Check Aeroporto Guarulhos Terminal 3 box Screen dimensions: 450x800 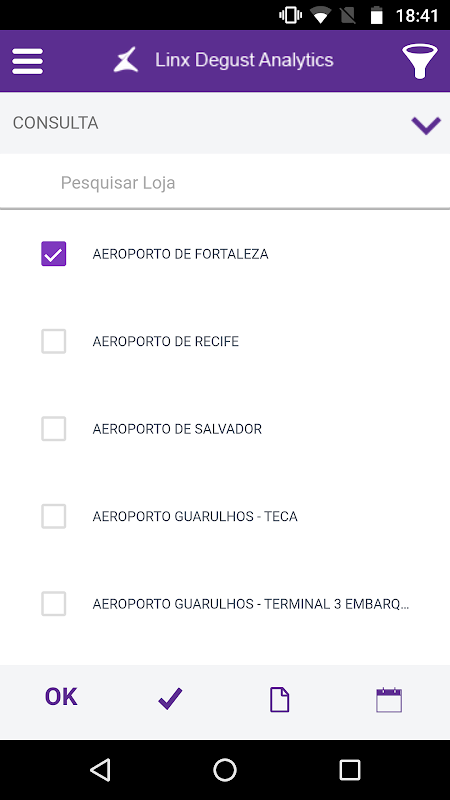tap(54, 604)
